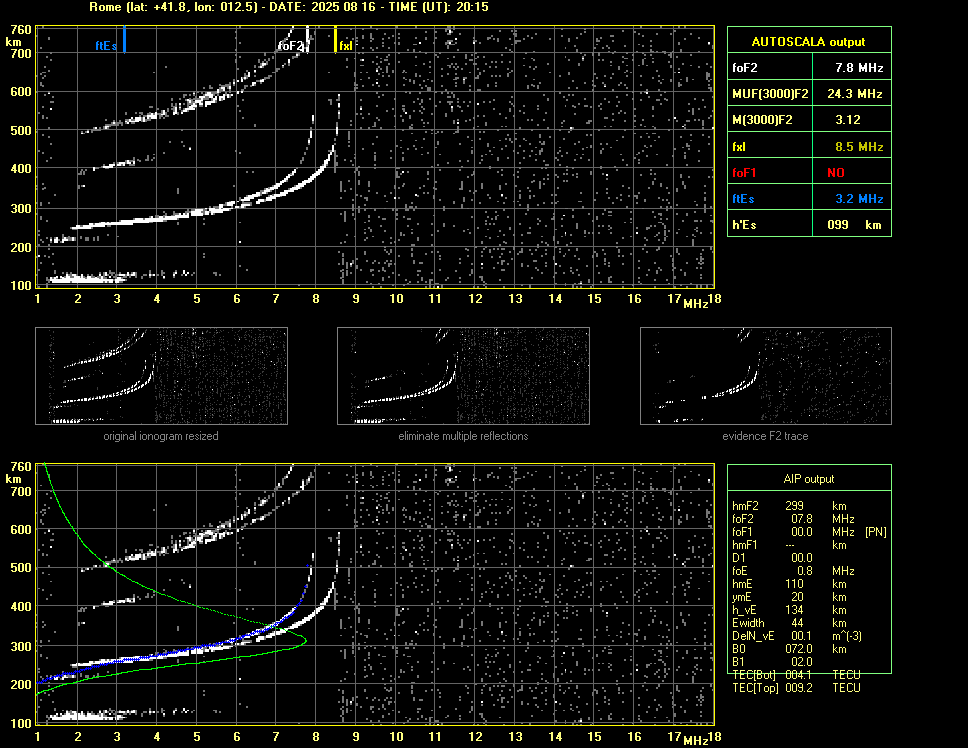The height and width of the screenshot is (748, 968).
Task: Select the 7.8 MHz foF2 value cell
Action: click(852, 67)
